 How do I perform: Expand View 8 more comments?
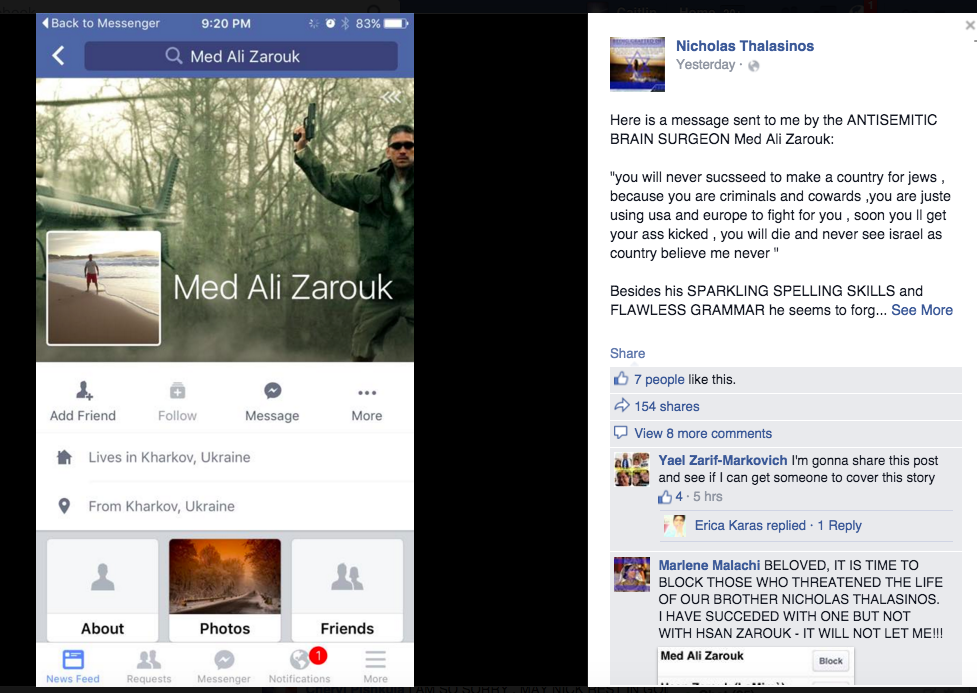(703, 433)
